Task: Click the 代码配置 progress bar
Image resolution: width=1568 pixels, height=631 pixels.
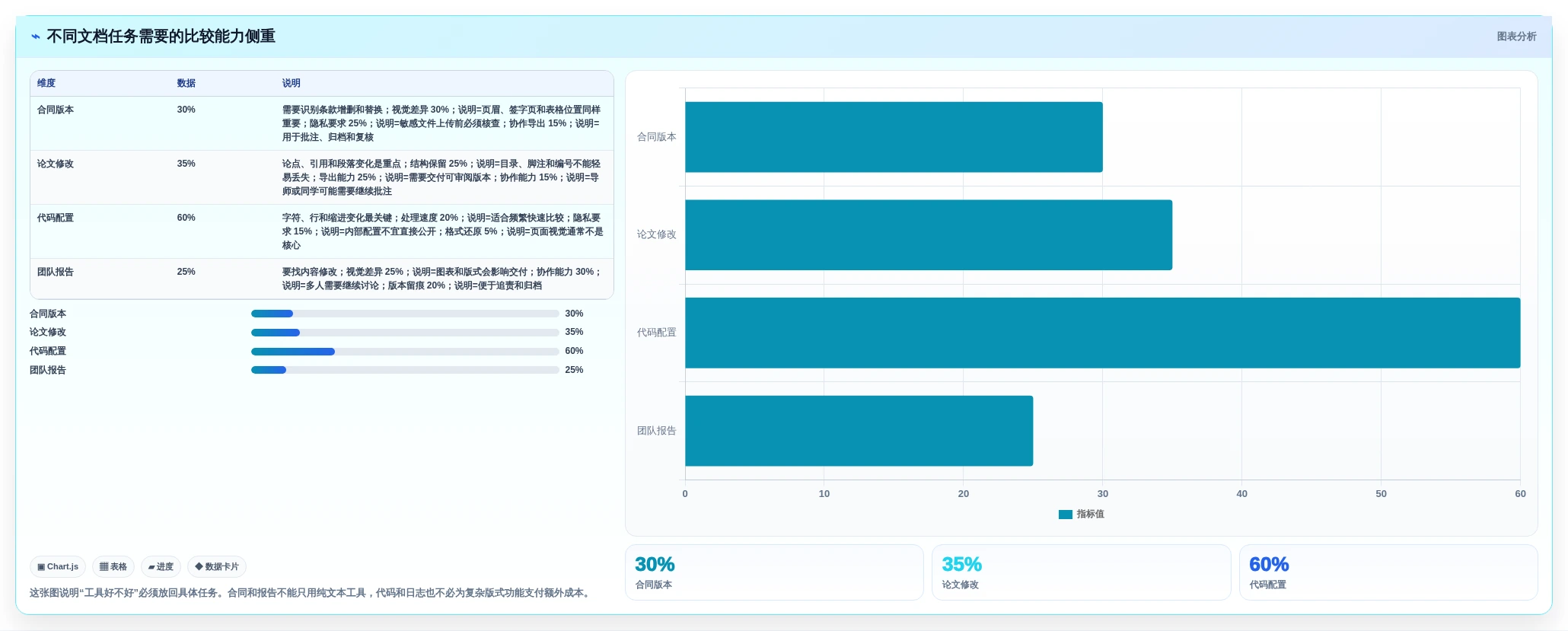Action: [405, 352]
